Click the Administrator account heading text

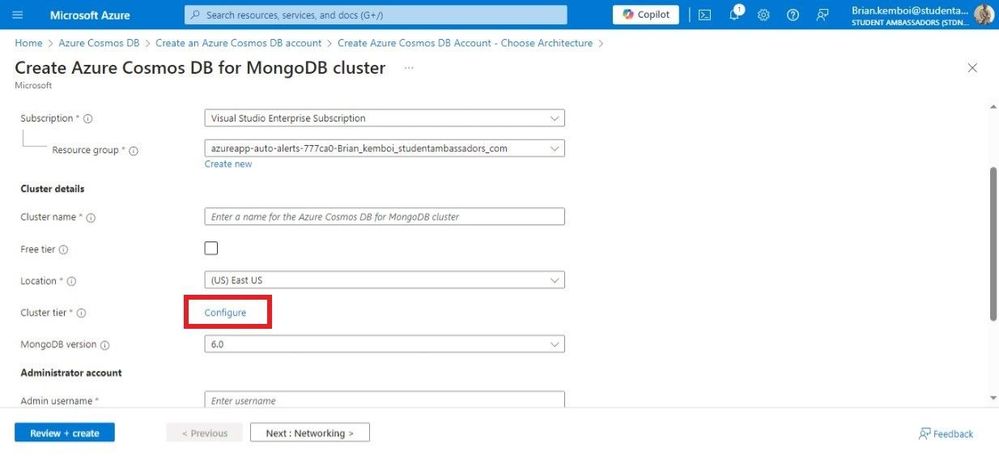point(71,373)
